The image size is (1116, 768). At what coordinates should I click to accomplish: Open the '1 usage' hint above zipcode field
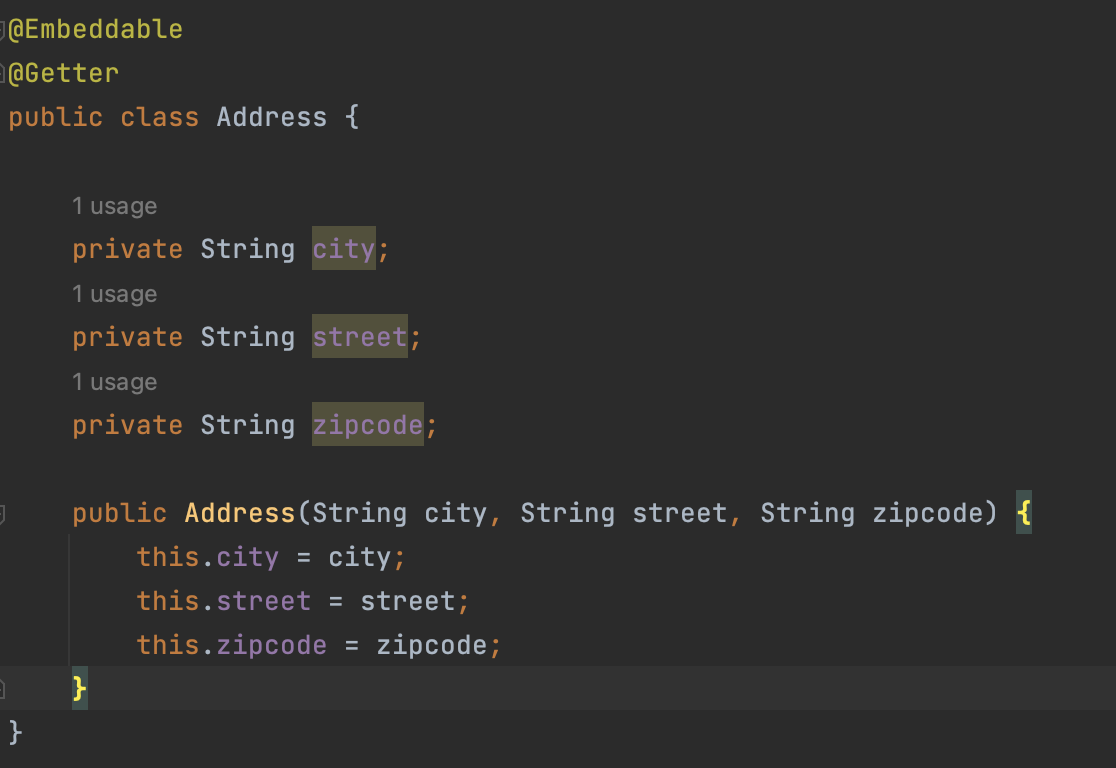[115, 382]
